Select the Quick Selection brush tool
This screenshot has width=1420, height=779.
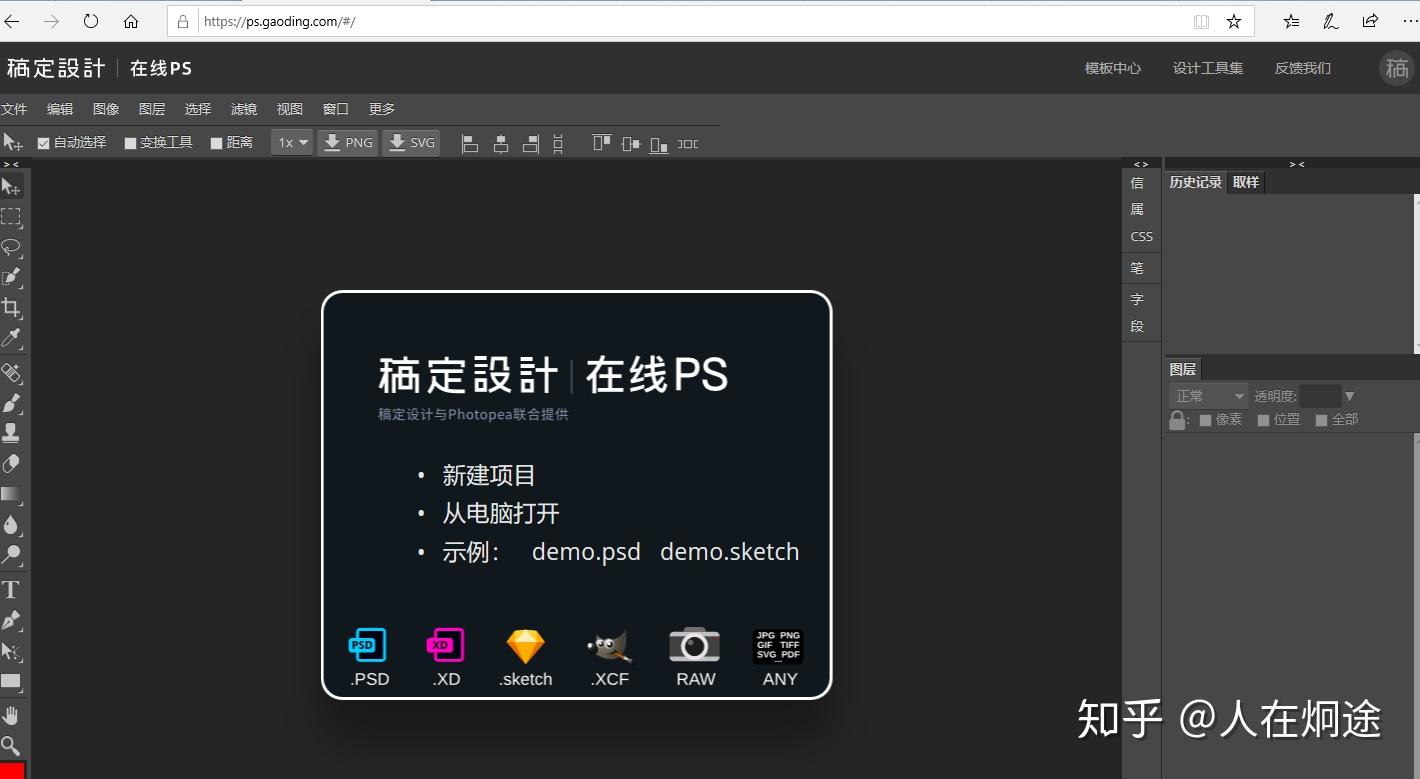pyautogui.click(x=11, y=277)
